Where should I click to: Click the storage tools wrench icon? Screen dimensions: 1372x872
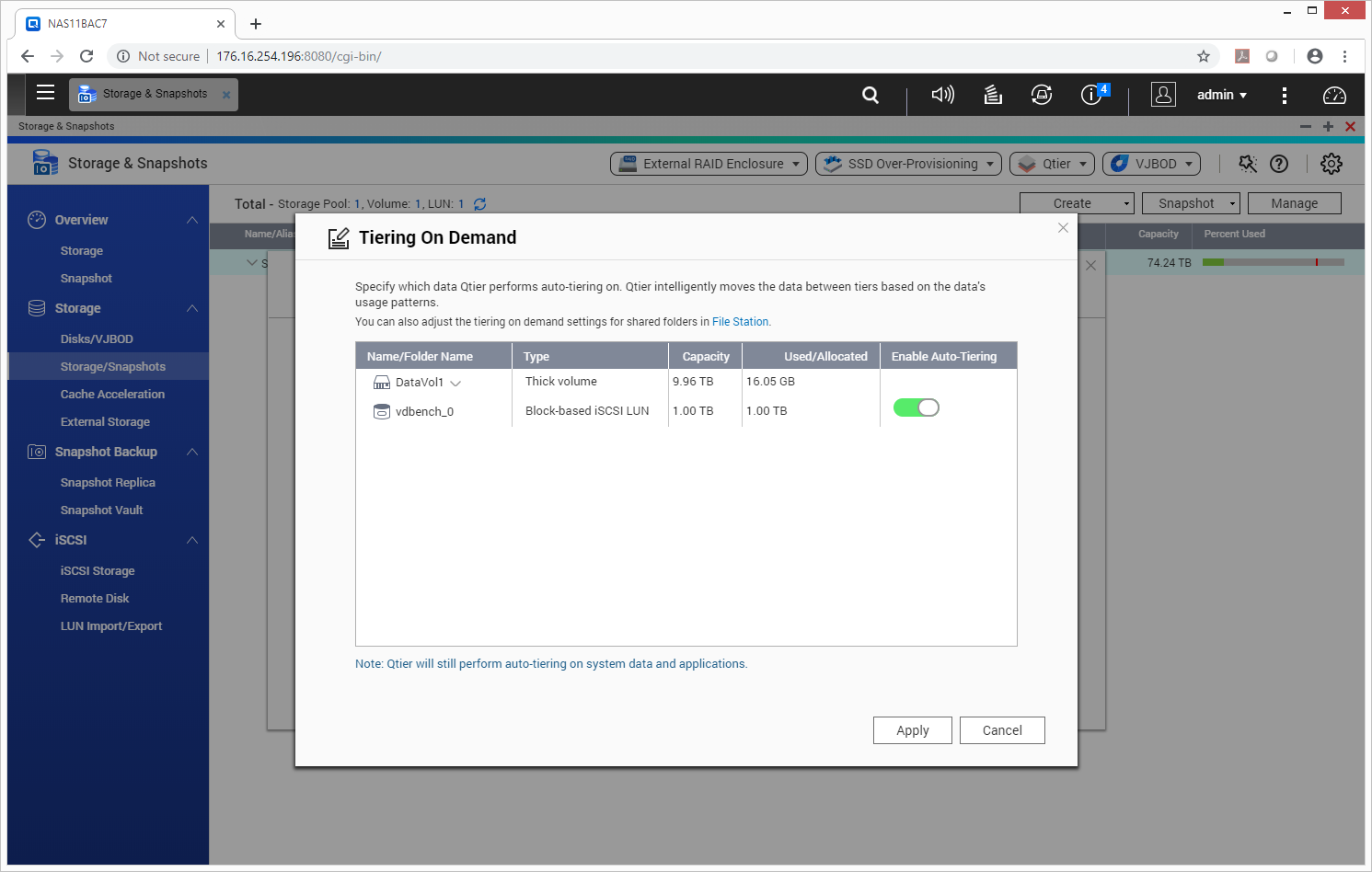coord(1248,164)
